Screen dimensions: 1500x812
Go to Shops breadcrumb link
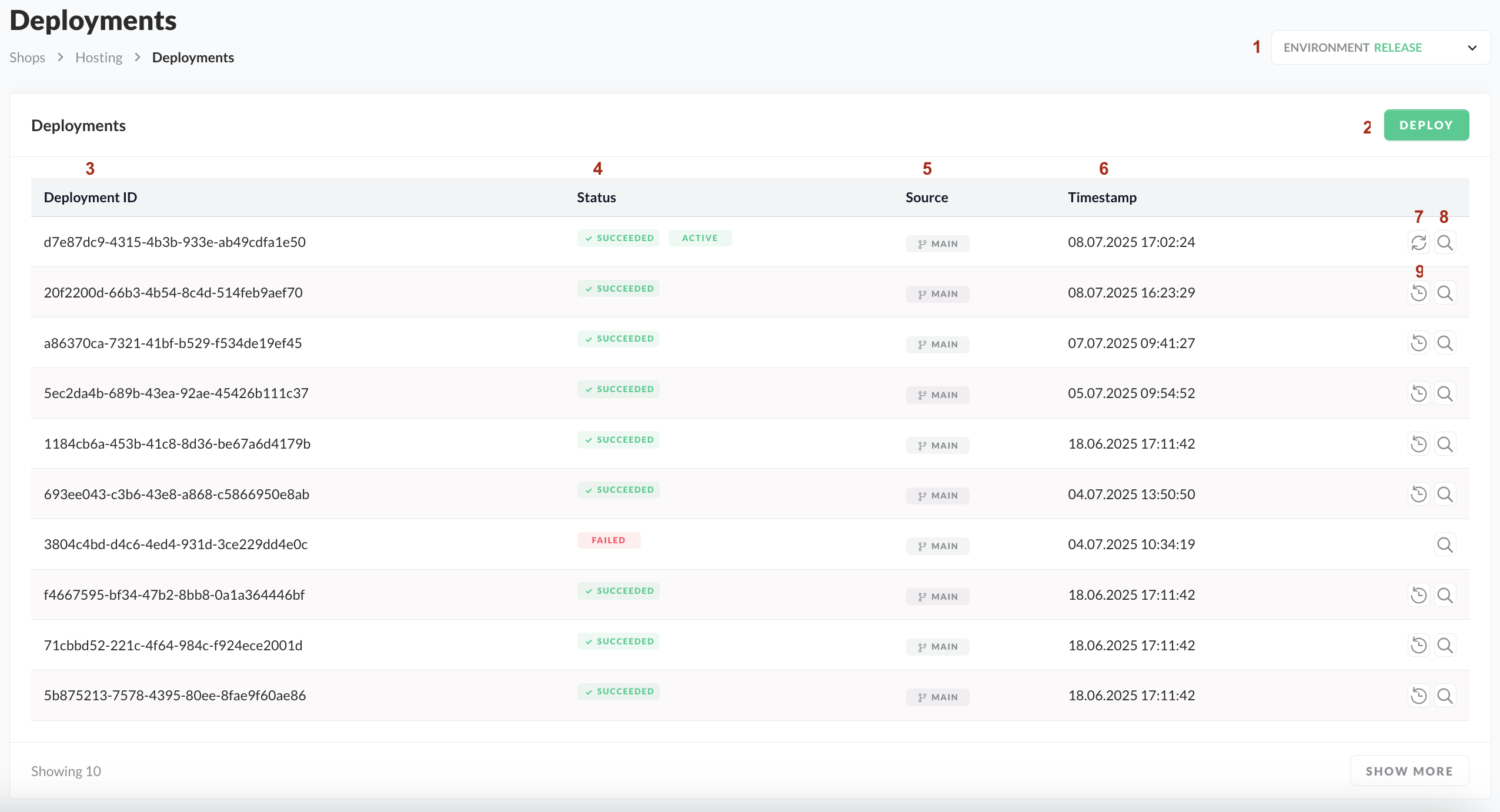click(x=27, y=58)
